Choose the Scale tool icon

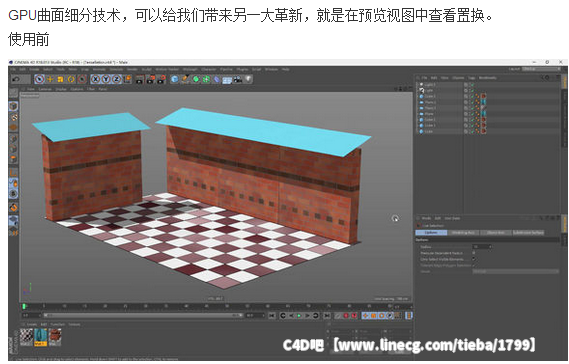(61, 79)
